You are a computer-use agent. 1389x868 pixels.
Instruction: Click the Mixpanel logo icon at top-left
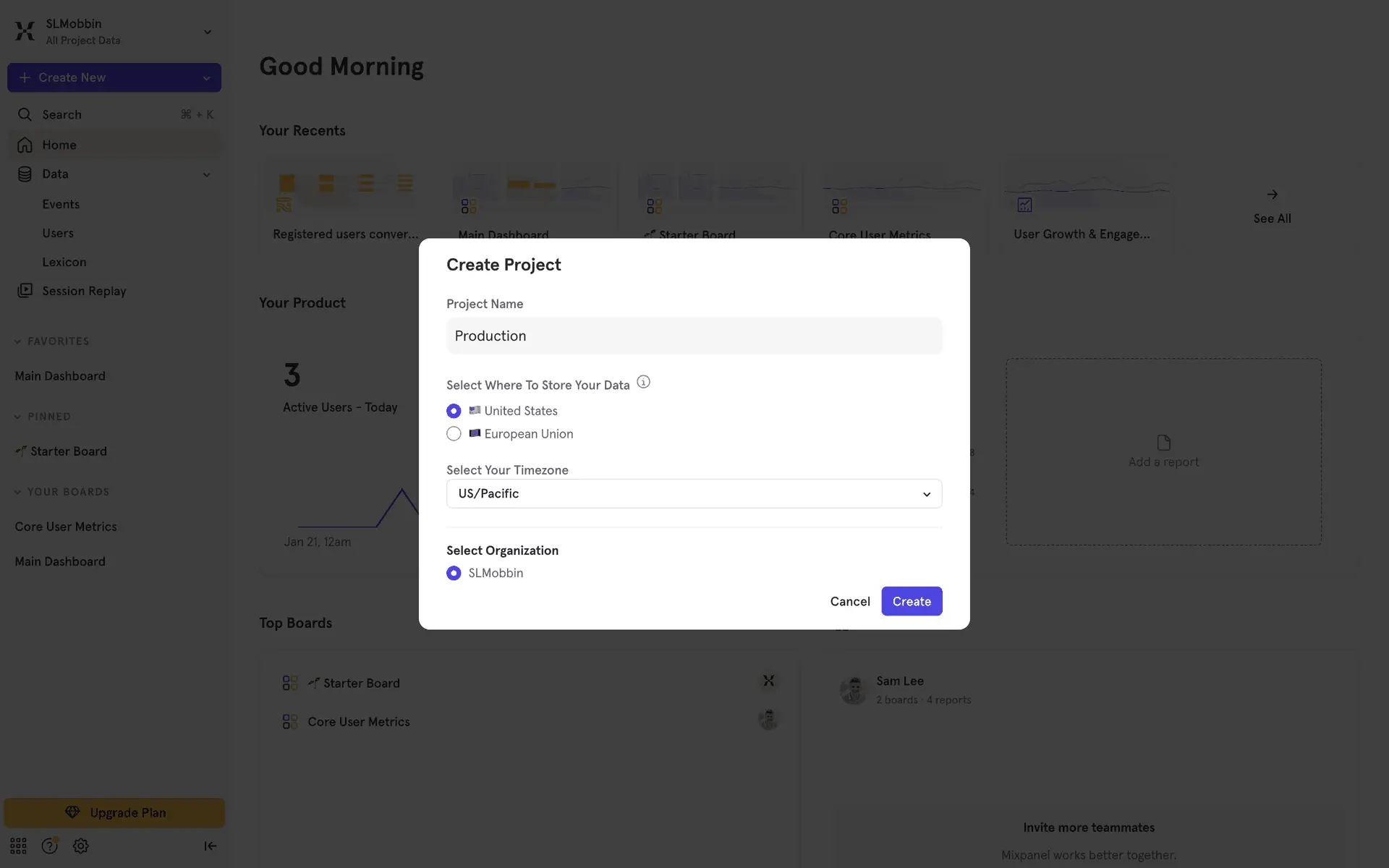(25, 31)
